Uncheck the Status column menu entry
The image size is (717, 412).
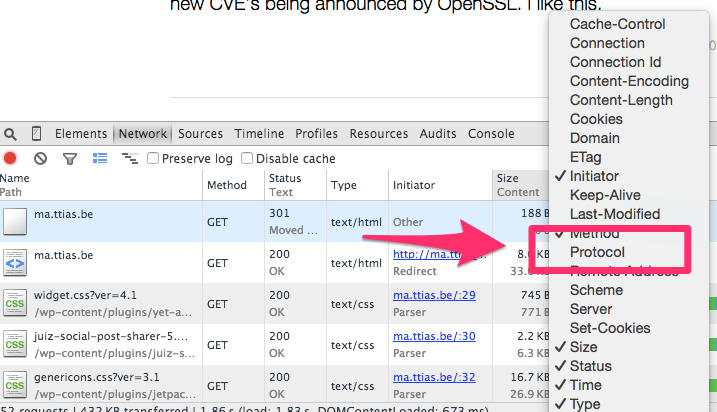click(x=590, y=366)
